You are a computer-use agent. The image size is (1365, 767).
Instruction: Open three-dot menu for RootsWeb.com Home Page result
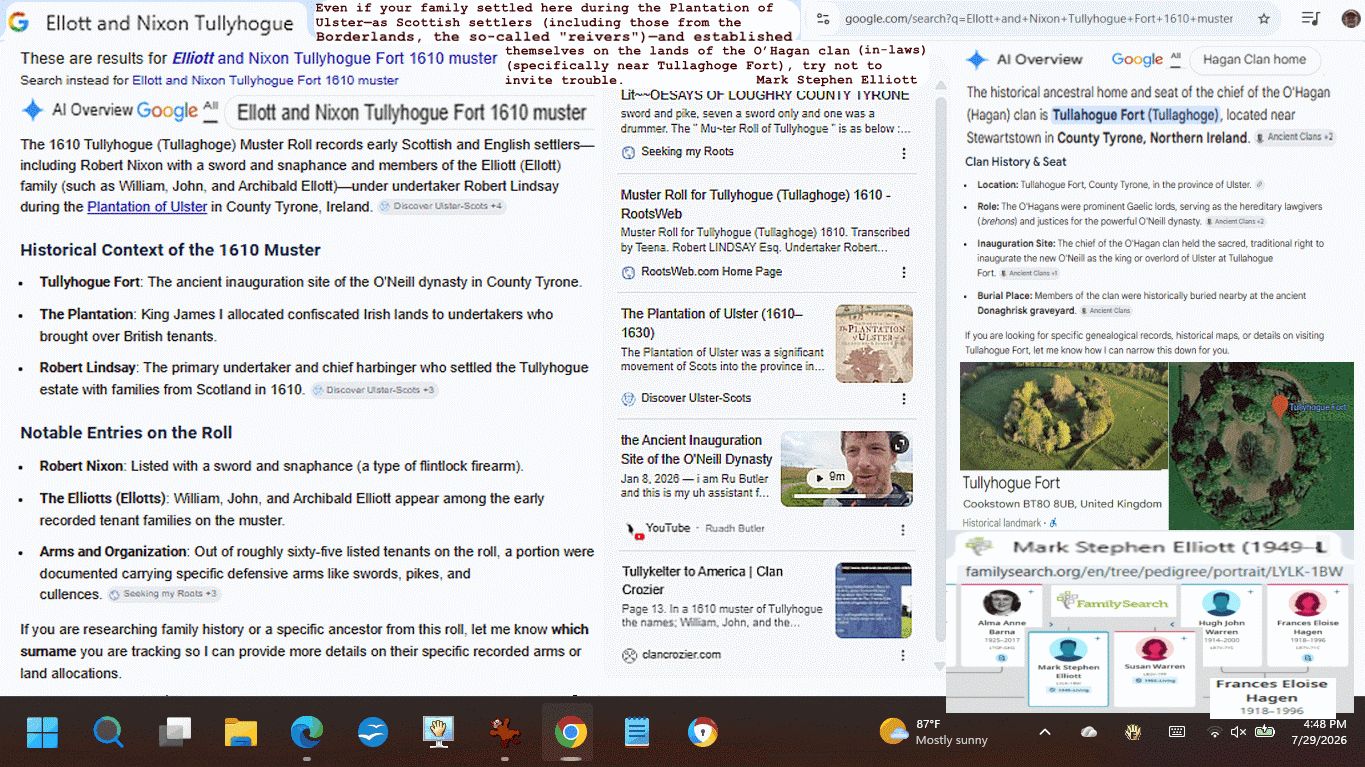904,273
